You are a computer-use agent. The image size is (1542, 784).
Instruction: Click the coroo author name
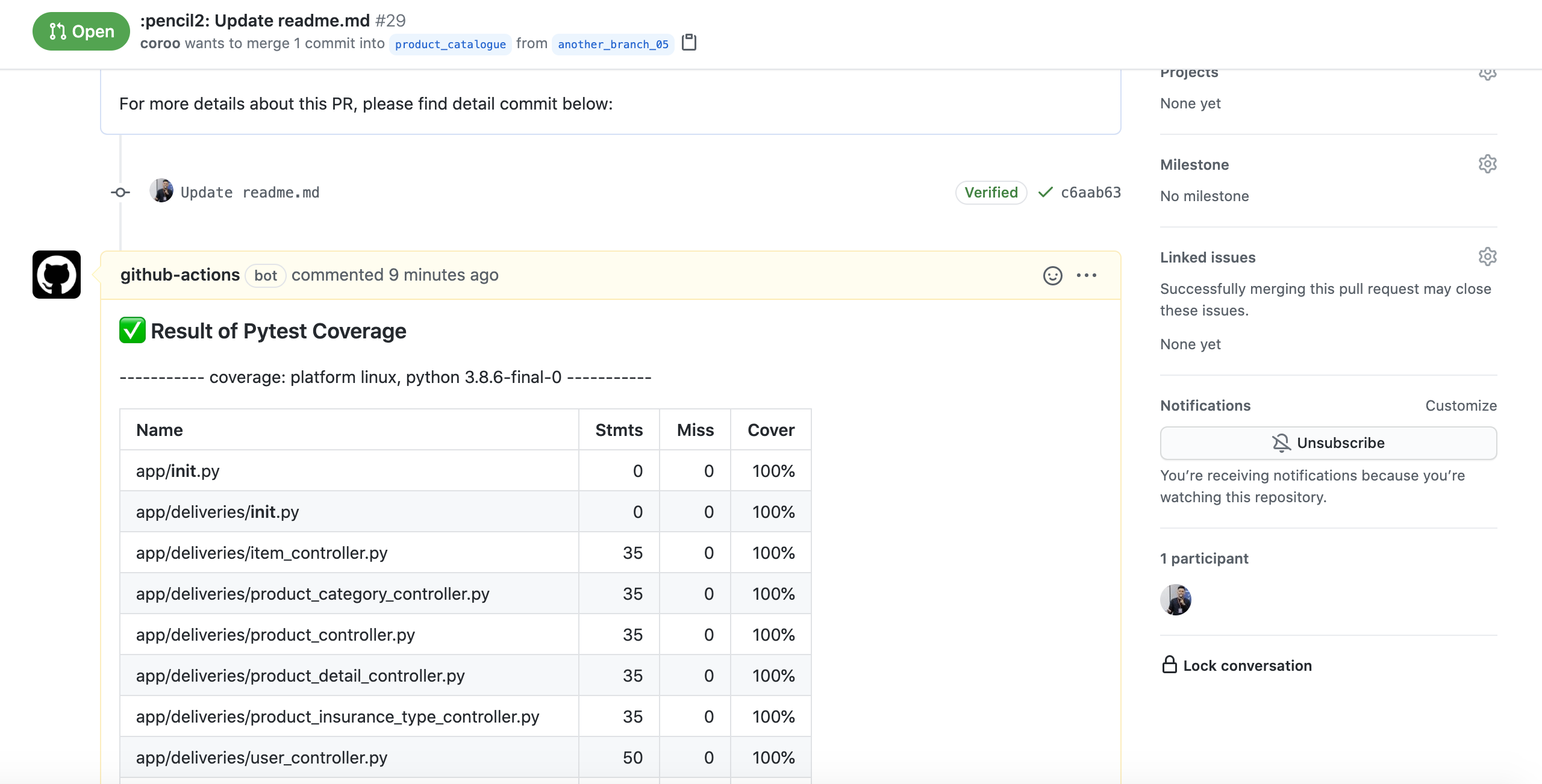tap(160, 43)
